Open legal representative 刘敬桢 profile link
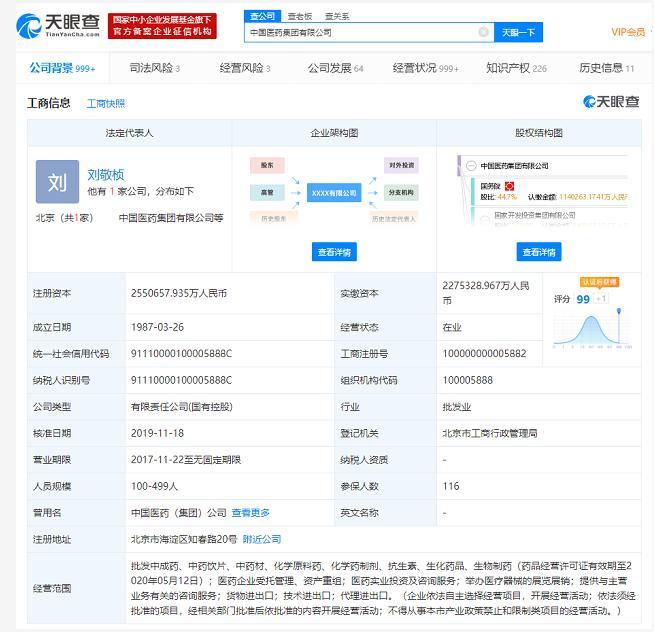Image resolution: width=654 pixels, height=632 pixels. 106,175
